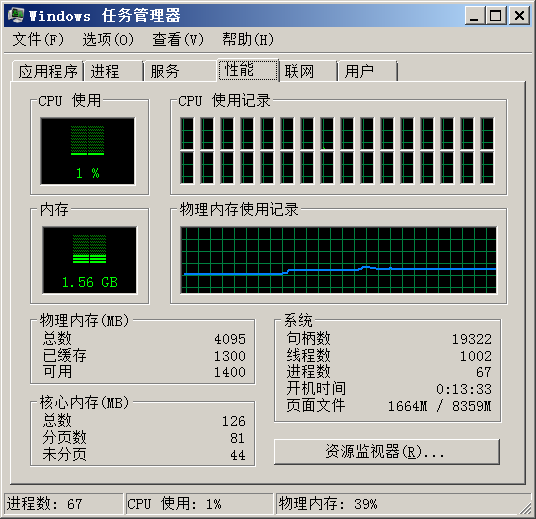This screenshot has width=536, height=519.
Task: Switch to the 应用程序 tab
Action: (48, 71)
